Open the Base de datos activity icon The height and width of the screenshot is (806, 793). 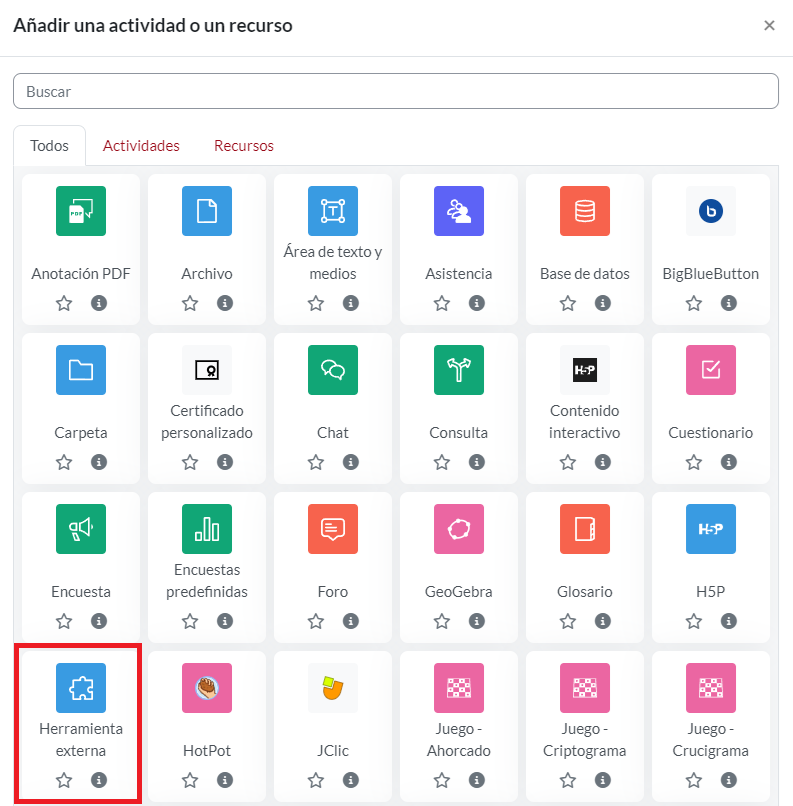[585, 211]
